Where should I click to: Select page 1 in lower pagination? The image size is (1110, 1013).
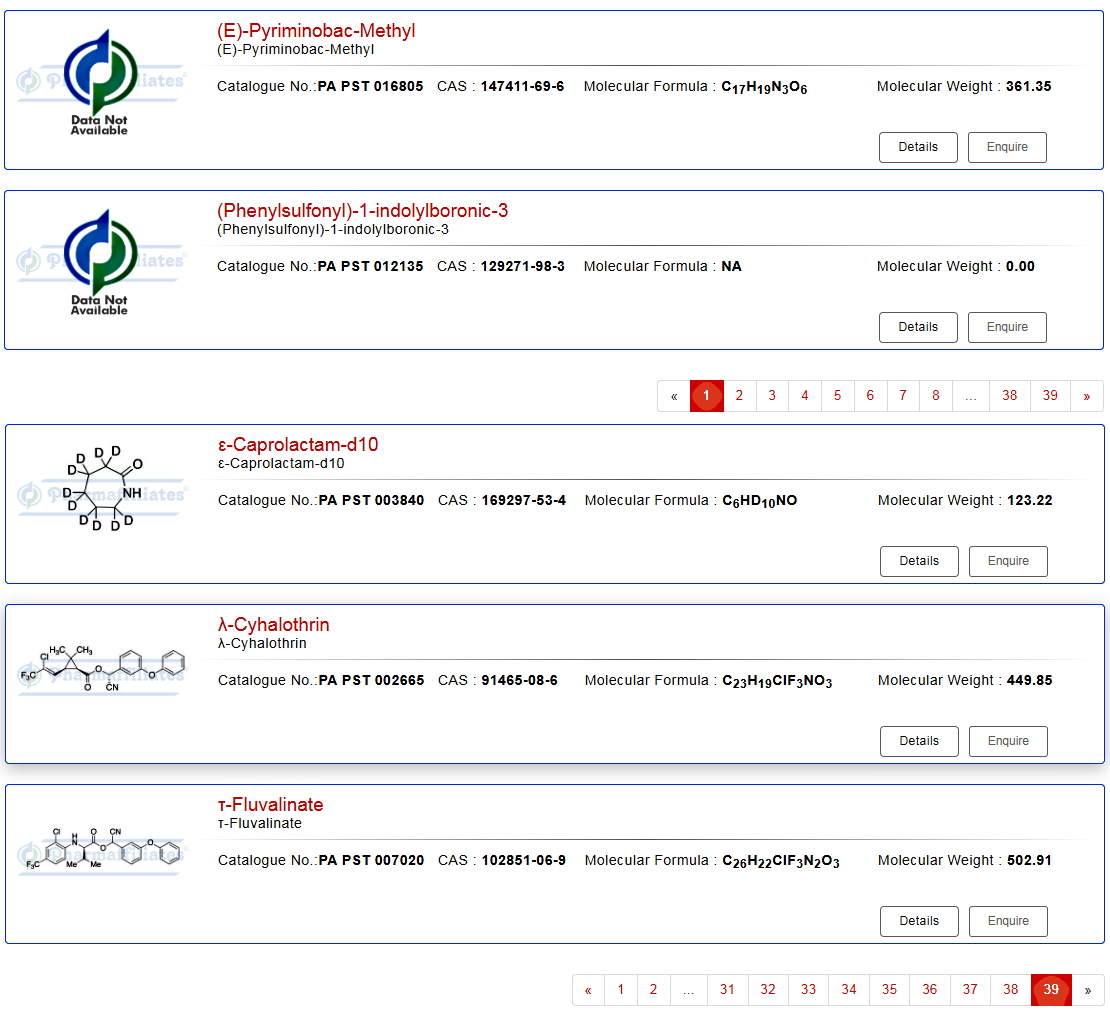621,990
